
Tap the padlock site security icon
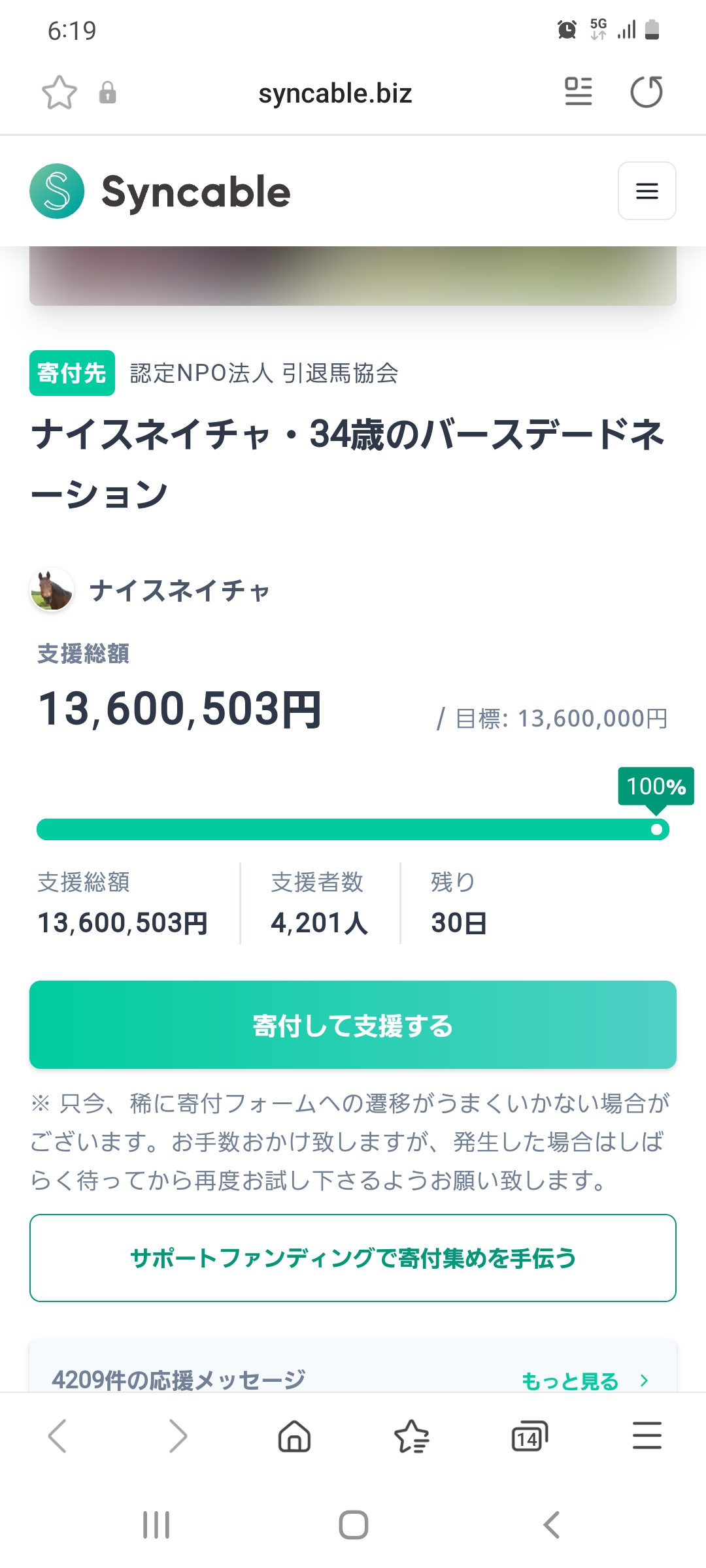click(108, 93)
